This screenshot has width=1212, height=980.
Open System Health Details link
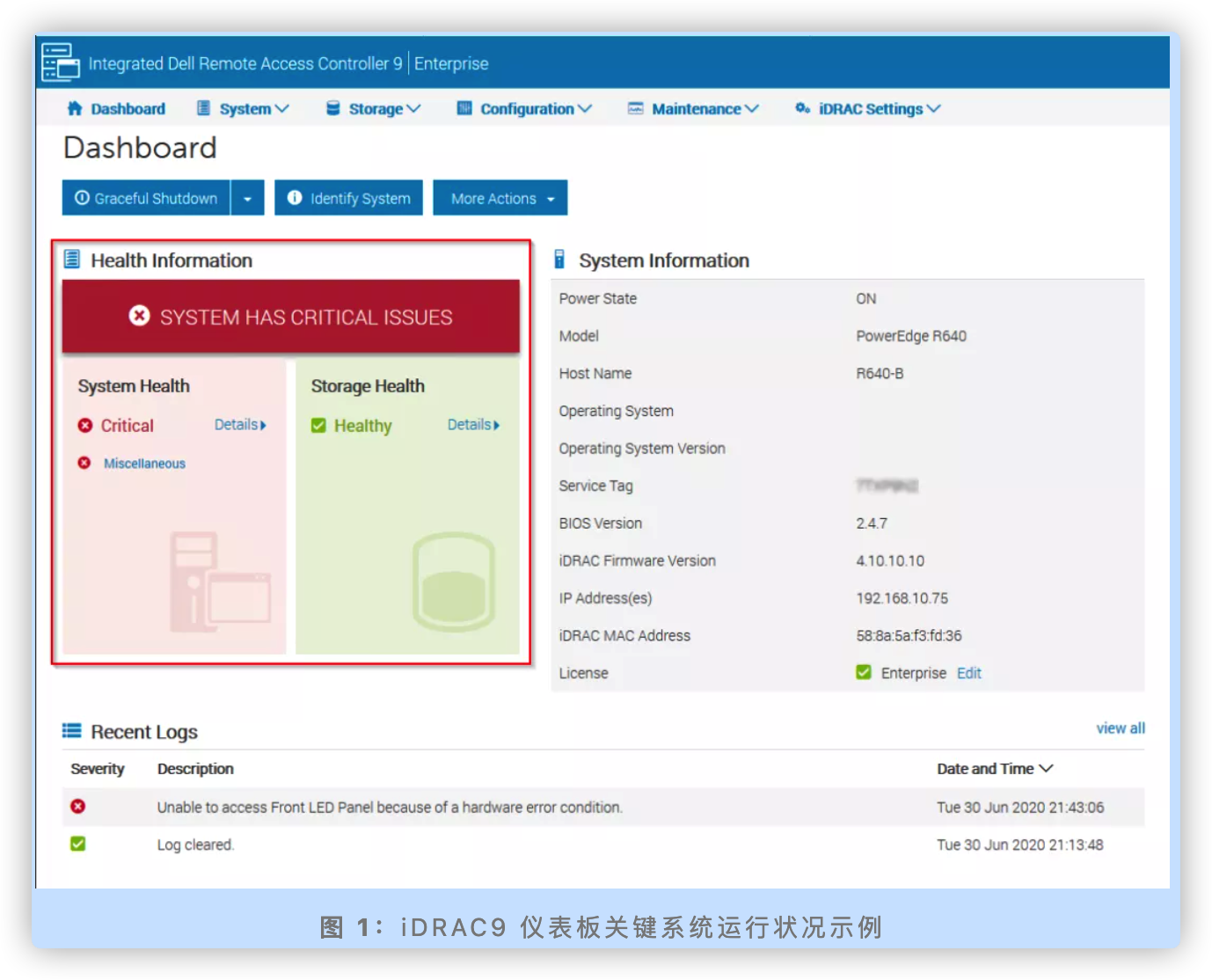[240, 424]
